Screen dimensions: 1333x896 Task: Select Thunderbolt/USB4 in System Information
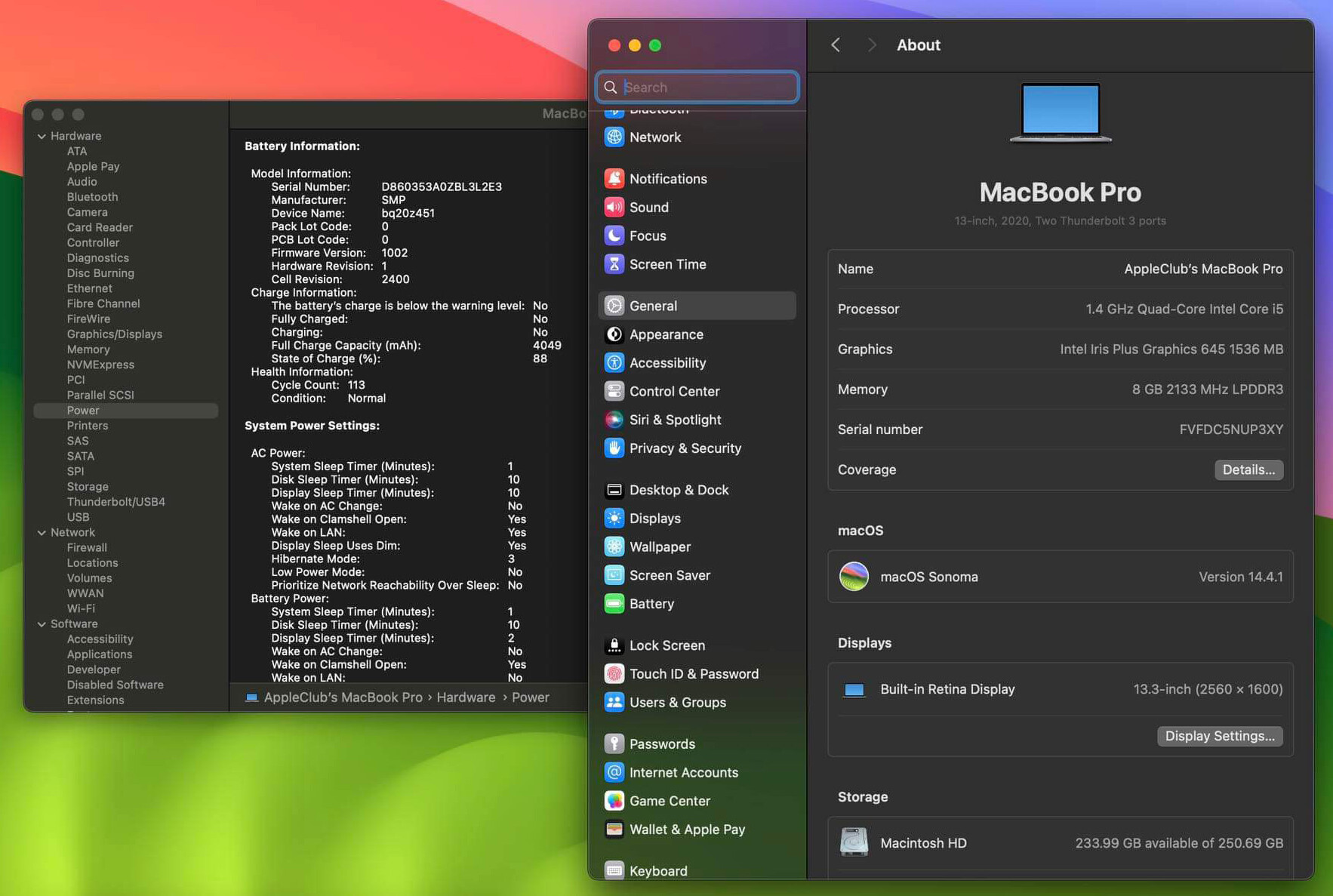click(115, 502)
